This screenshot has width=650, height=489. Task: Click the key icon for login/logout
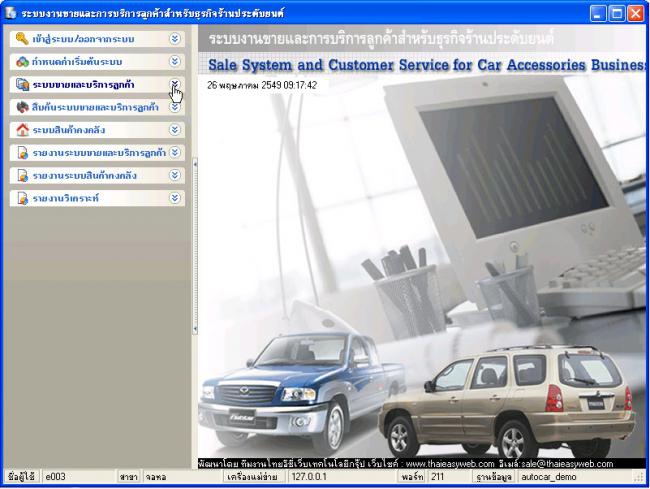click(22, 39)
